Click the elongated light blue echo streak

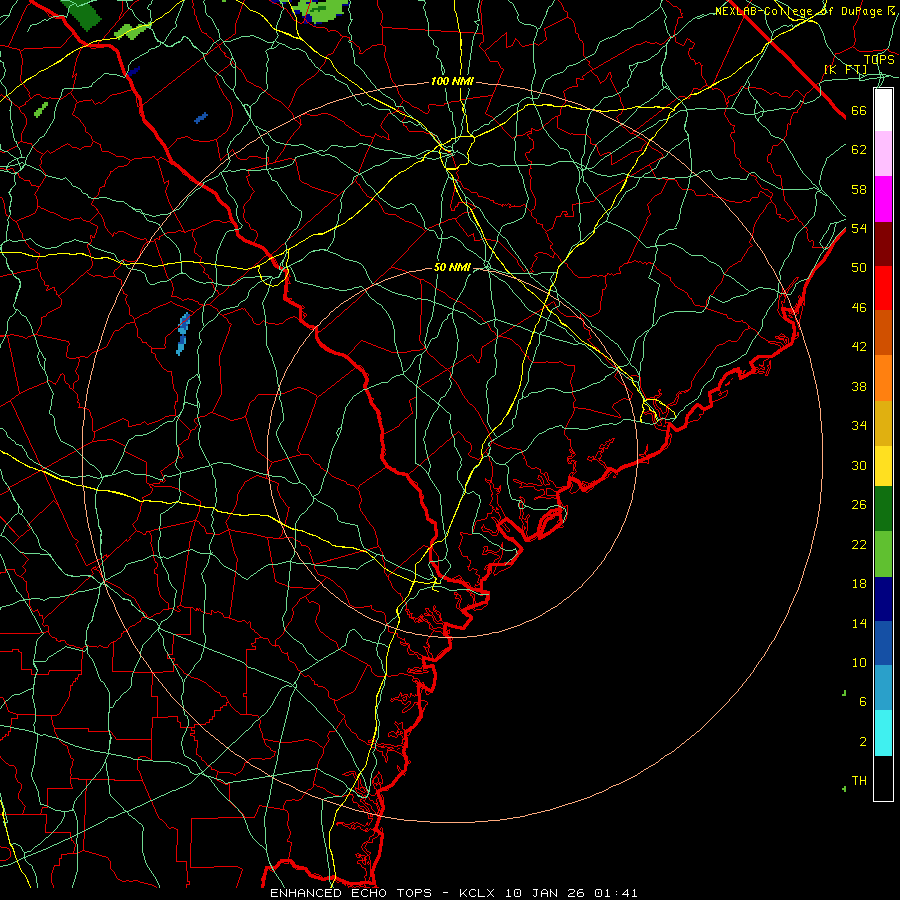183,334
